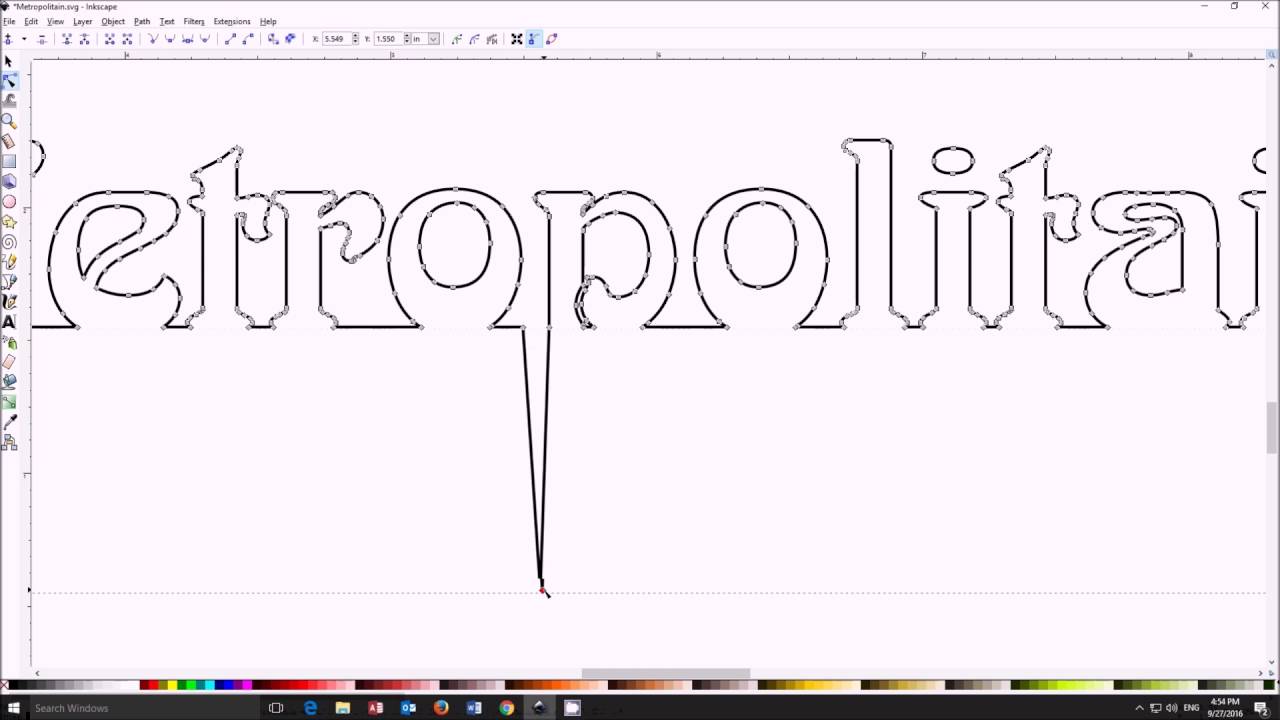Select the Gradient tool
This screenshot has width=1280, height=720.
9,401
